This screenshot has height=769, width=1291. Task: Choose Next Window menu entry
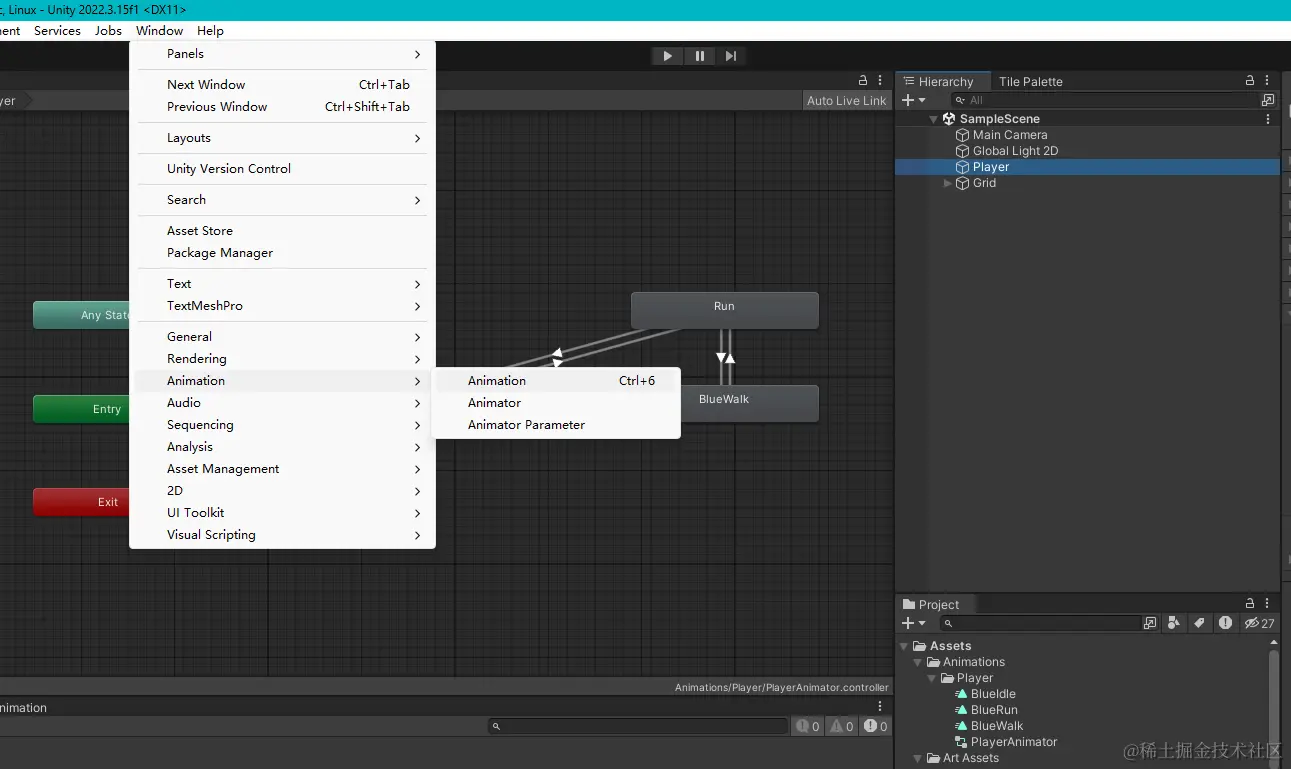(x=282, y=85)
